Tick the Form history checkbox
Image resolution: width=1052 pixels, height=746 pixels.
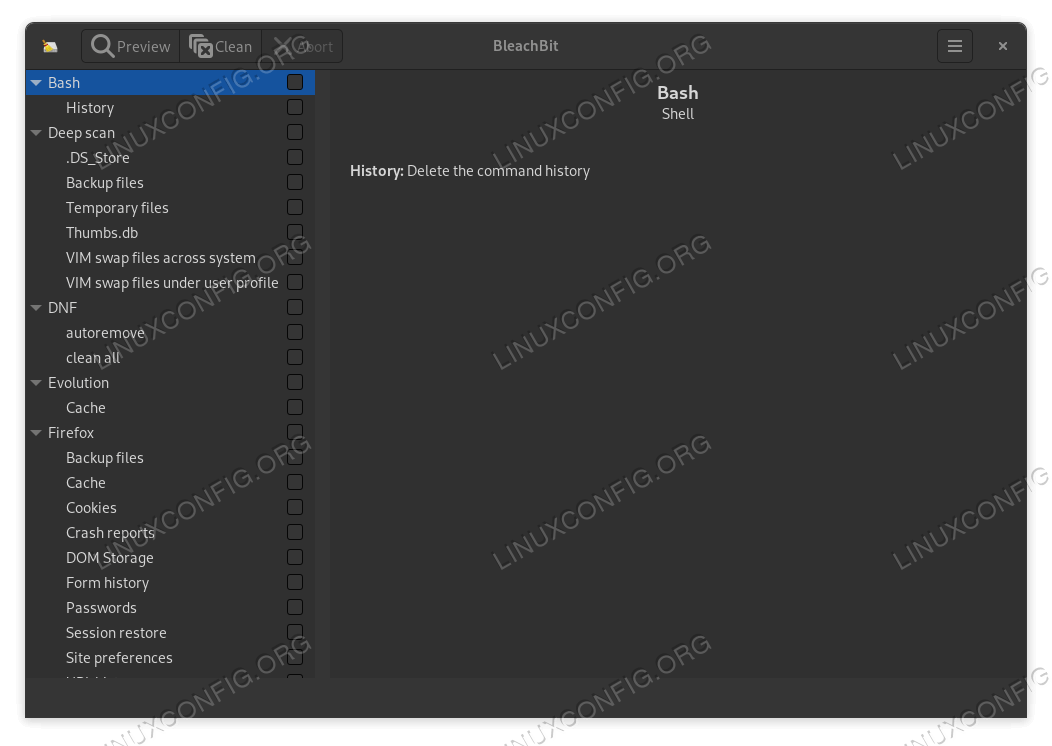295,582
